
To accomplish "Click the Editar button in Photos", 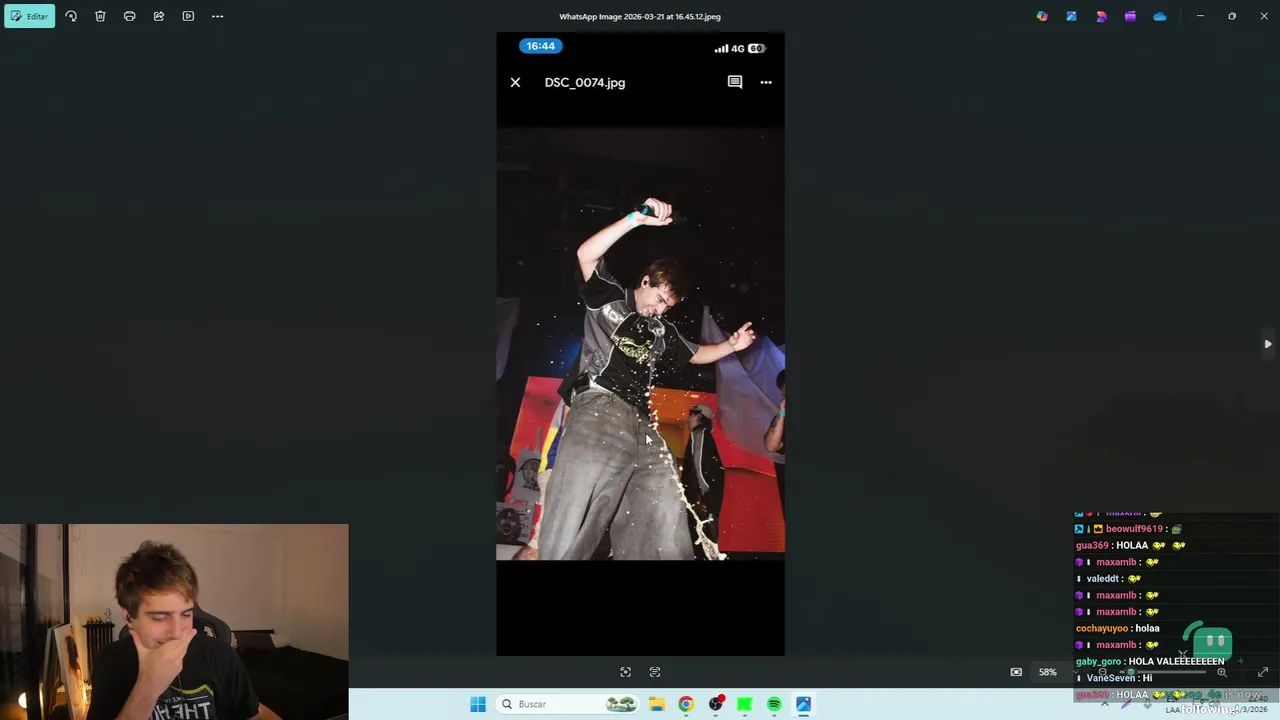I will point(30,16).
